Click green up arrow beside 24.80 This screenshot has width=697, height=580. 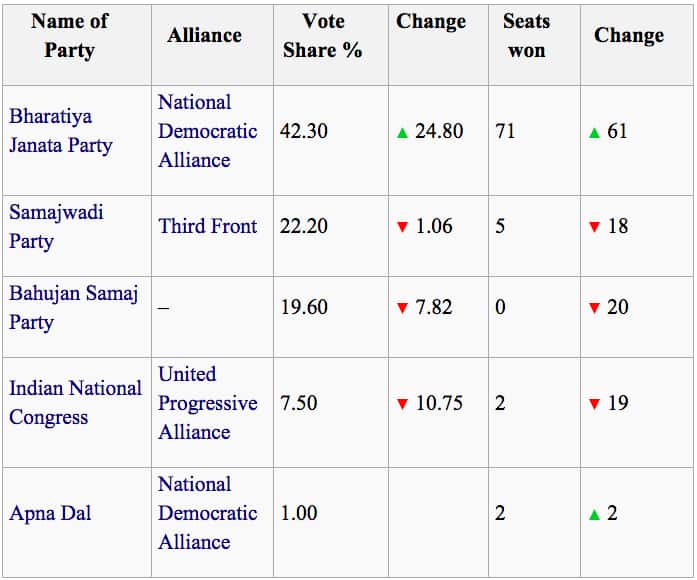tap(403, 132)
